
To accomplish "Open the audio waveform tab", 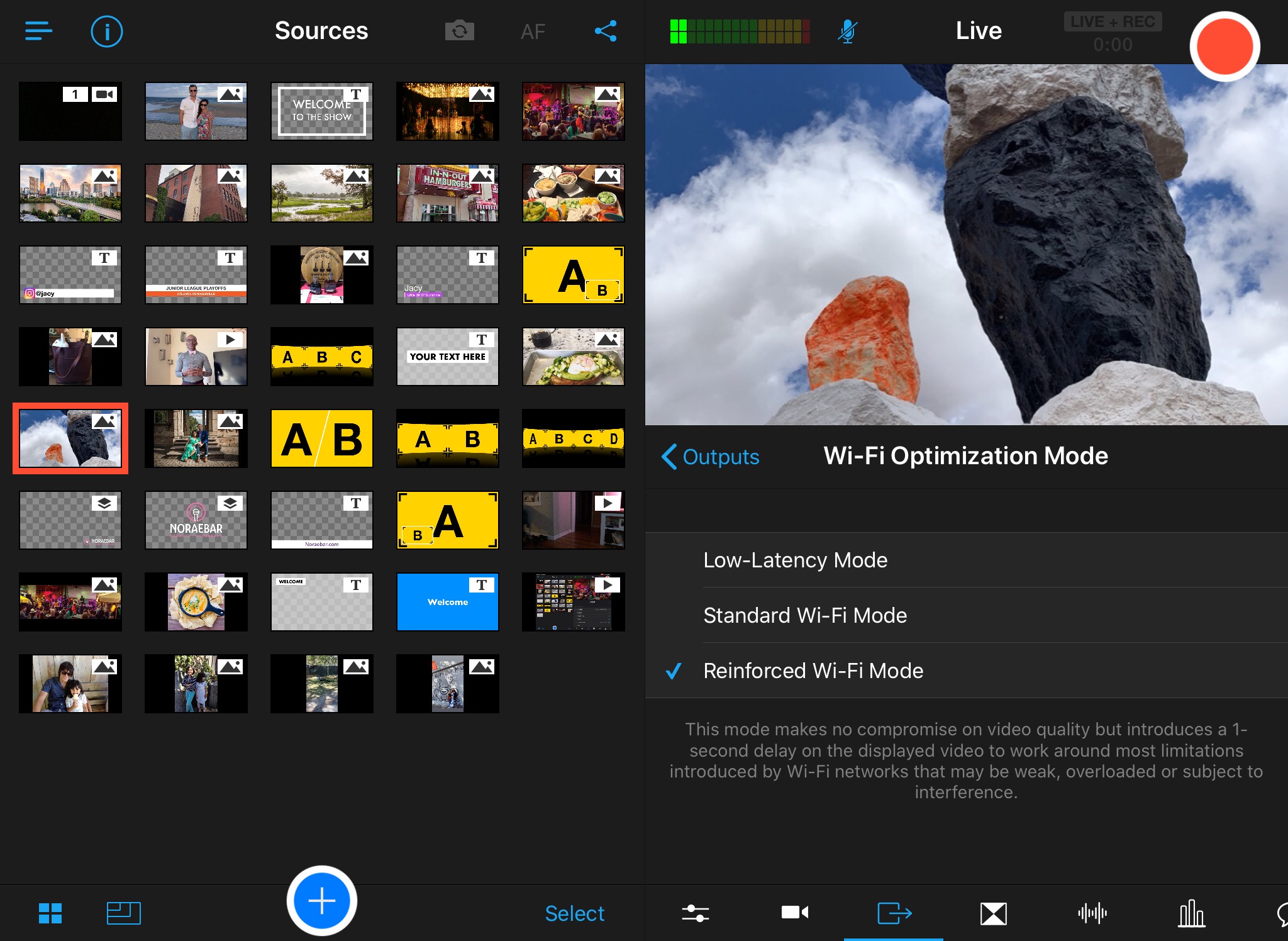I will point(1092,913).
